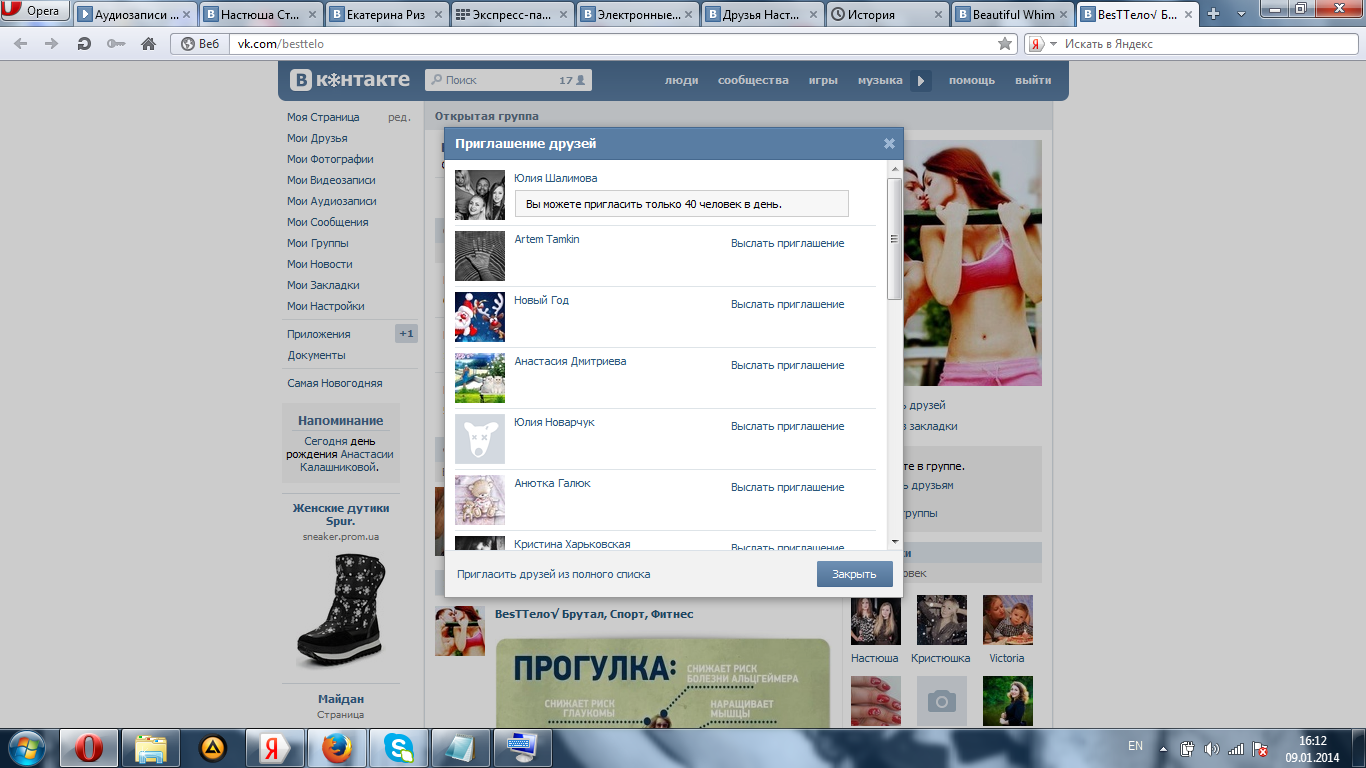1366x768 pixels.
Task: Click Новый Год avatar thumbnail
Action: (x=480, y=317)
